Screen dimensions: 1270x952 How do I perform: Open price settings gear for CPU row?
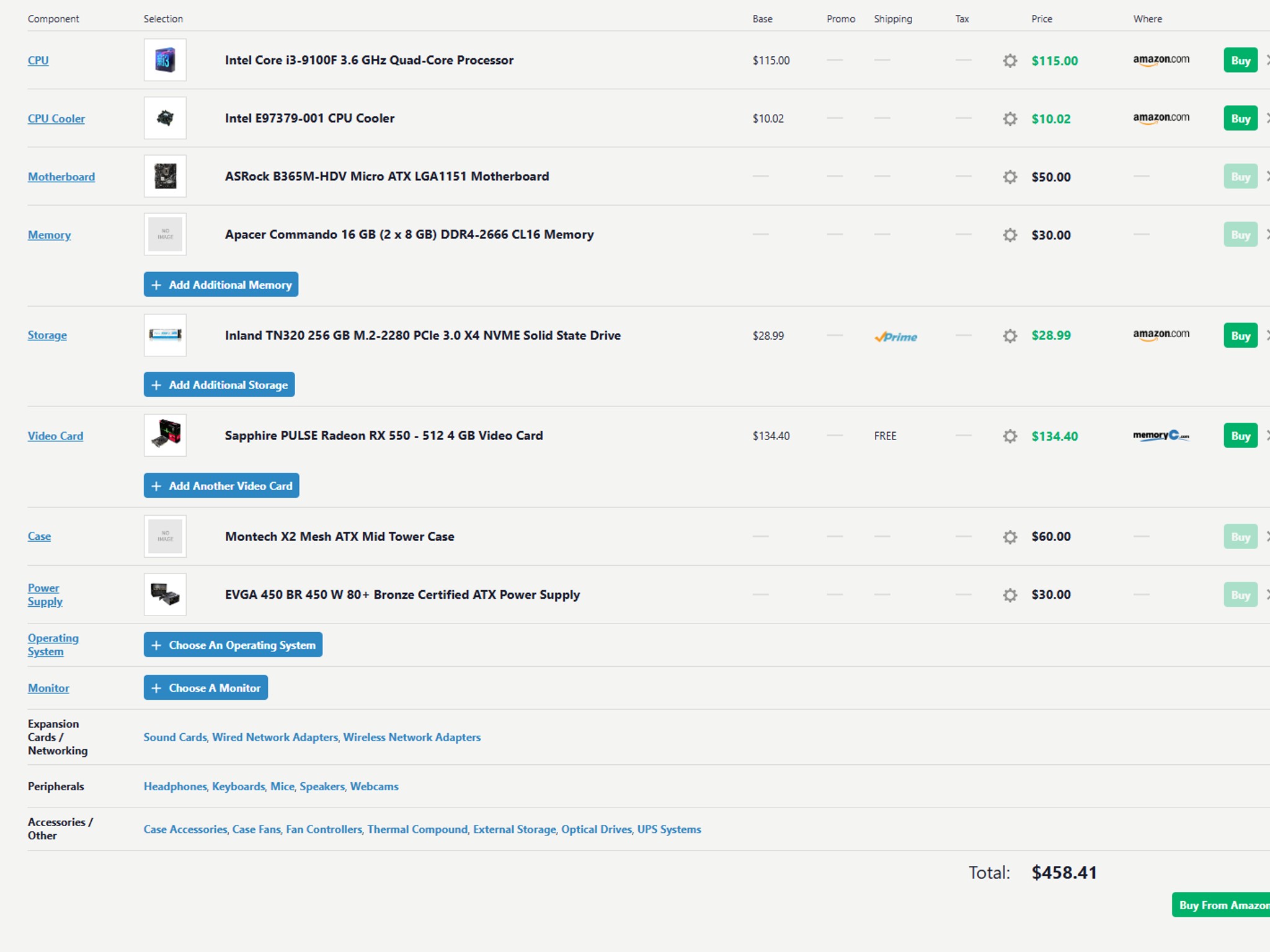point(1010,61)
